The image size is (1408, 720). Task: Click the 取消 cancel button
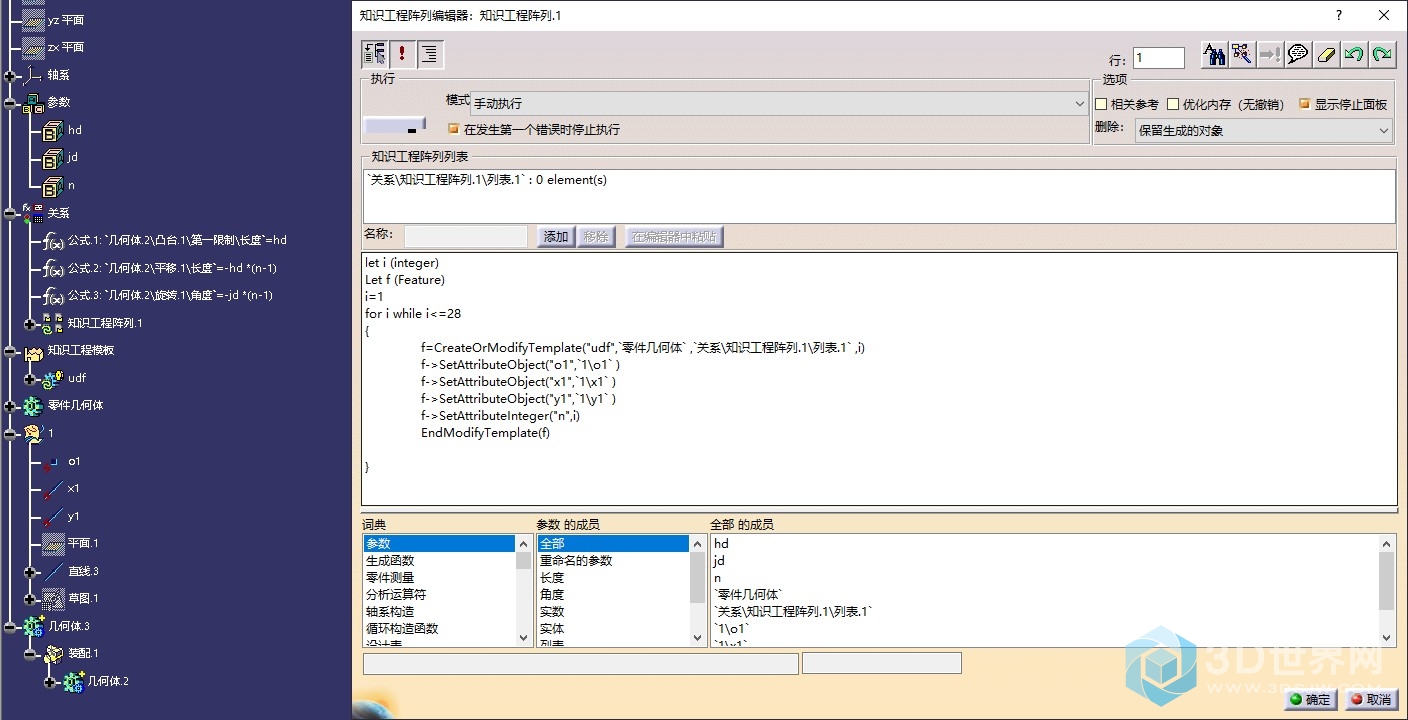tap(1371, 700)
